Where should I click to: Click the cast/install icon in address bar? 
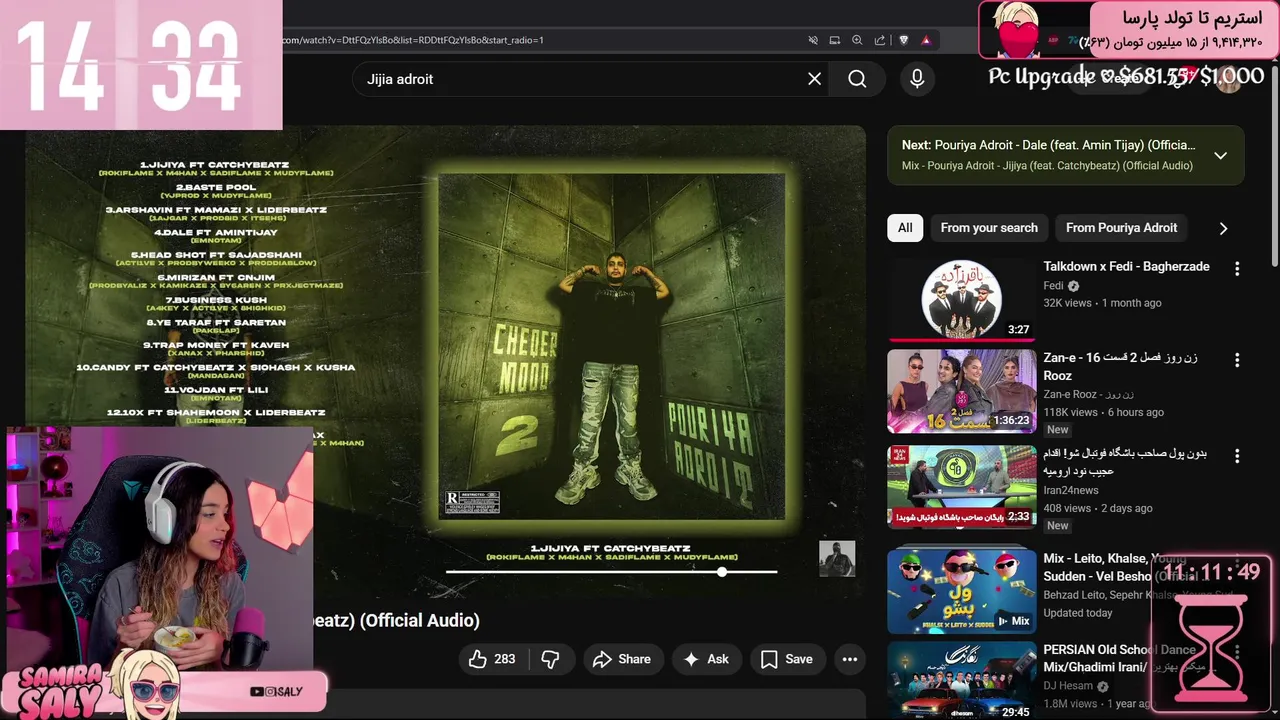click(x=835, y=40)
